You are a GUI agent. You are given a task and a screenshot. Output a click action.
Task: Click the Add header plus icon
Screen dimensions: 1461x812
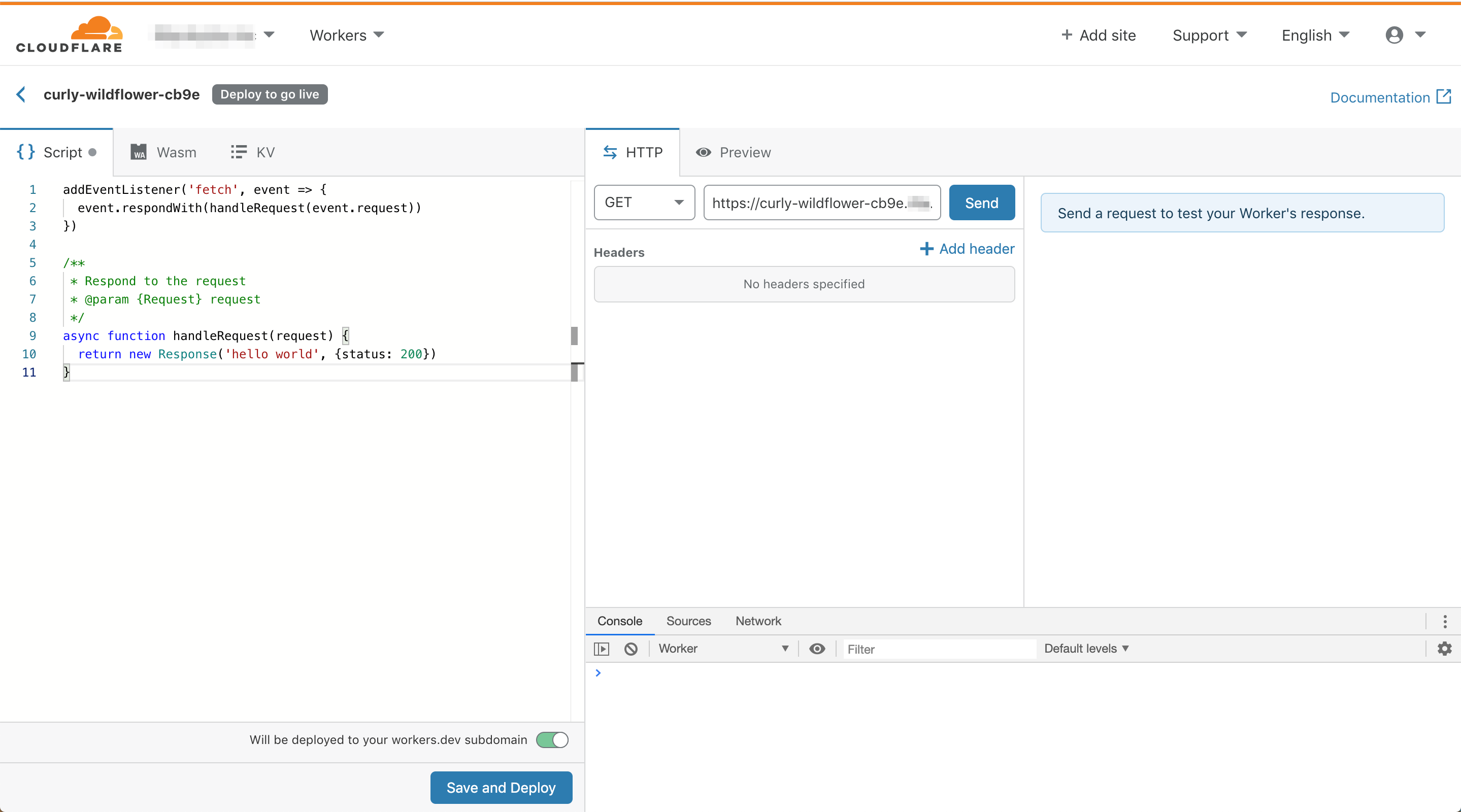927,248
